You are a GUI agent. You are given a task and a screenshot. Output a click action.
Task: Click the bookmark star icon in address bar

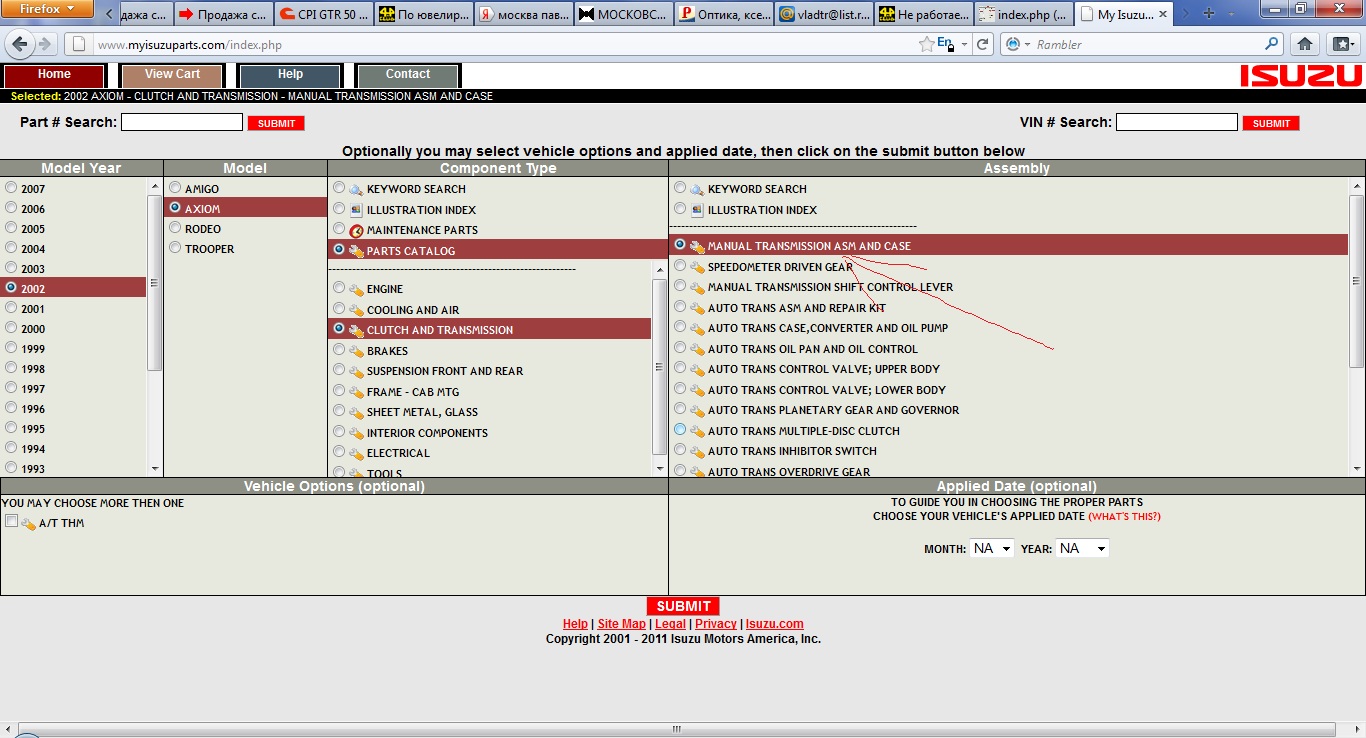tap(927, 44)
